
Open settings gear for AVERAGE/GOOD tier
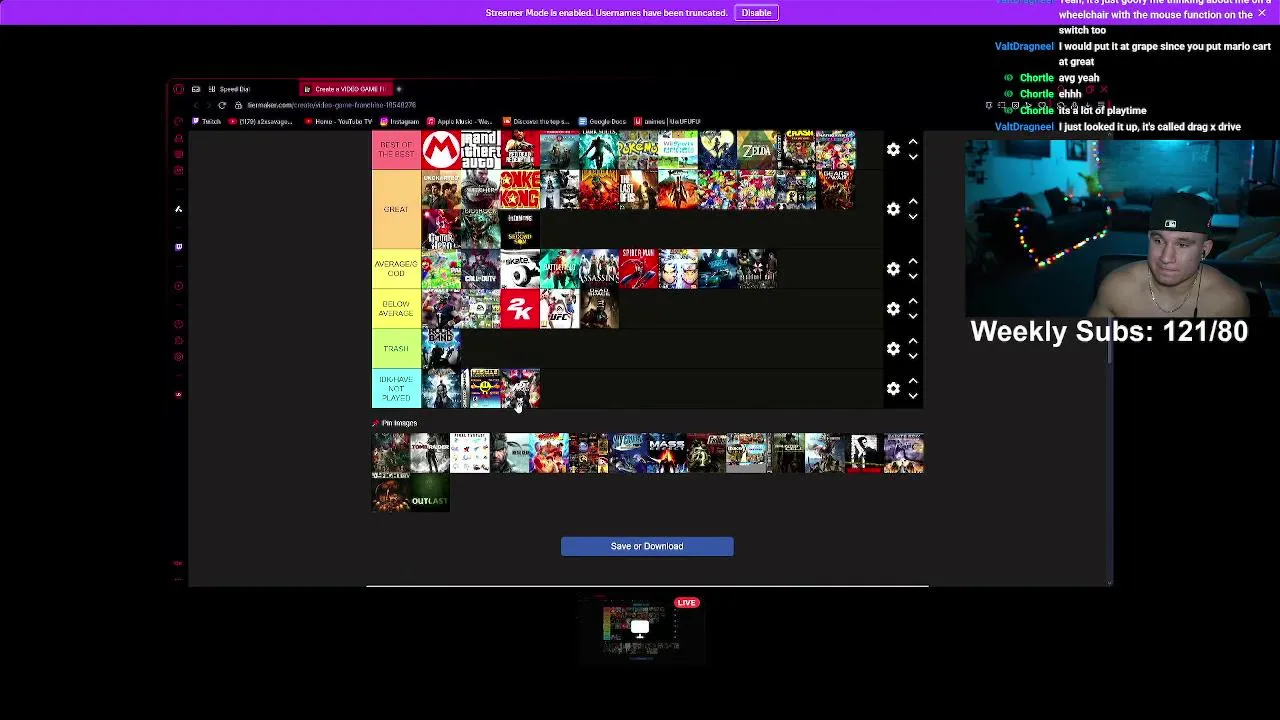pos(893,269)
